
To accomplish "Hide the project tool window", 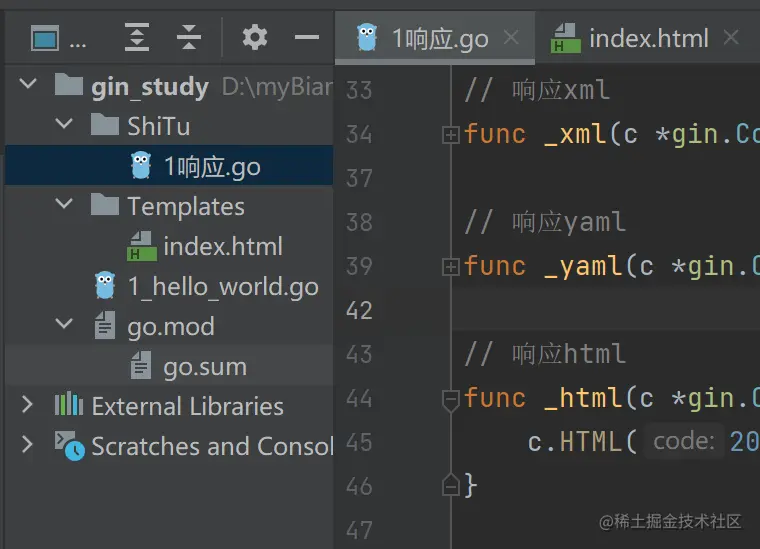I will tap(306, 38).
